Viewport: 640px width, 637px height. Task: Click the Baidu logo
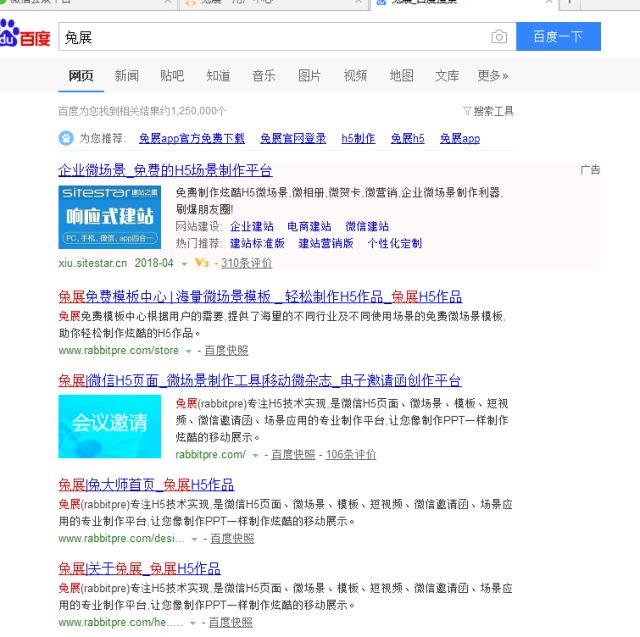tap(24, 34)
